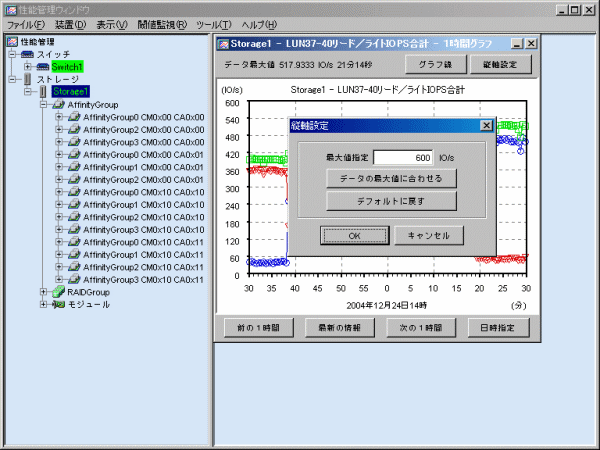Click the 性能管理ウィンドウ title bar app icon
The image size is (600, 450).
pos(11,10)
